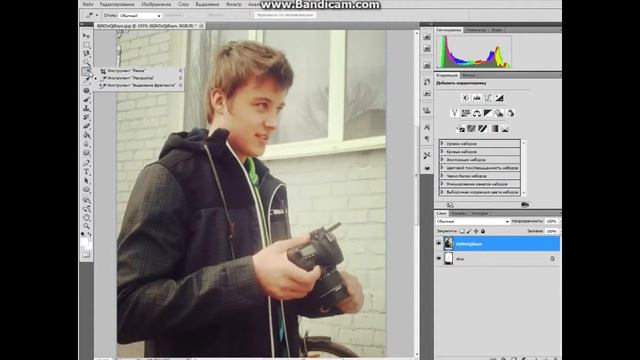Toggle lock transparent pixels
The image size is (640, 360).
pyautogui.click(x=462, y=231)
